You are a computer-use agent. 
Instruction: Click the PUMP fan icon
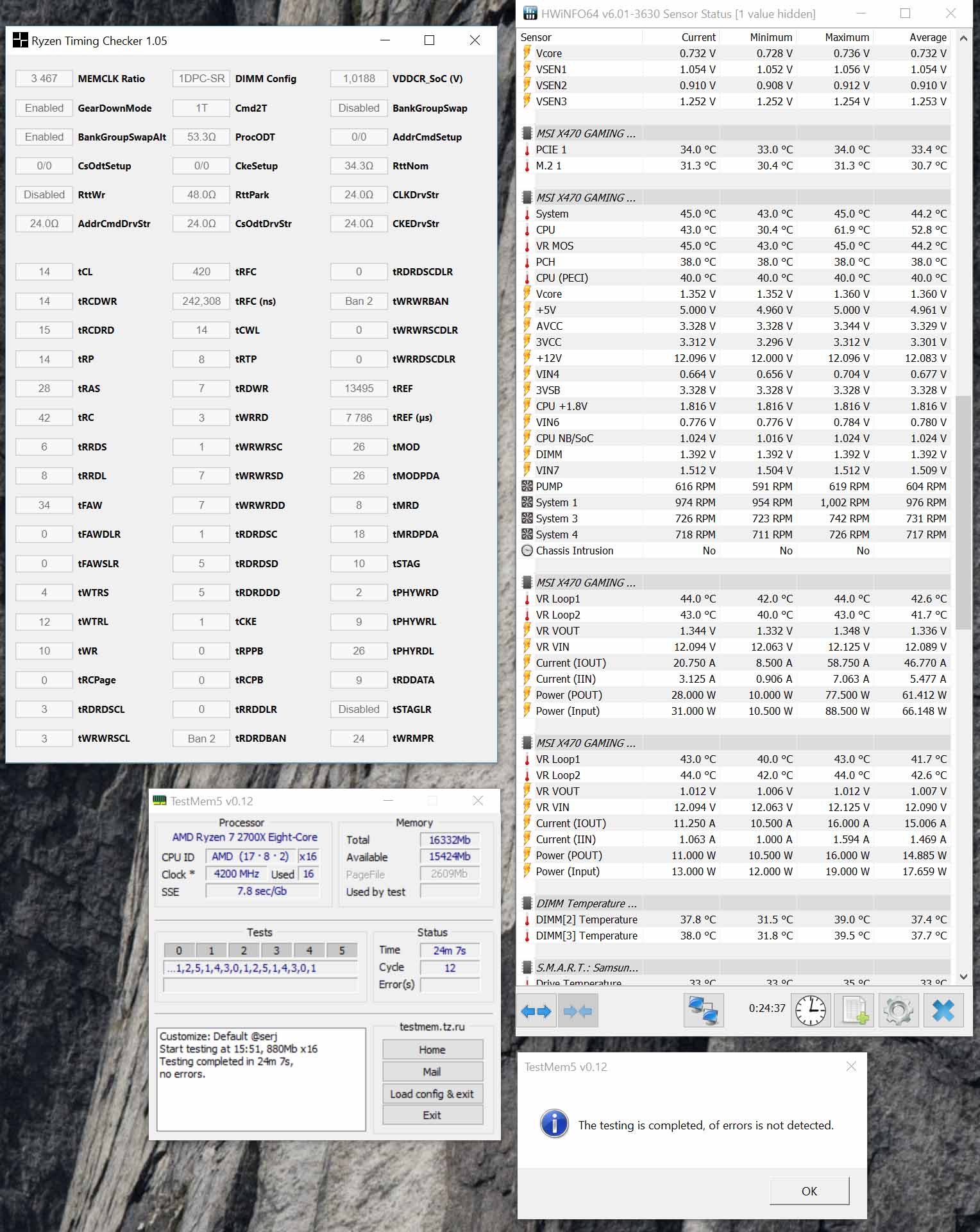527,486
